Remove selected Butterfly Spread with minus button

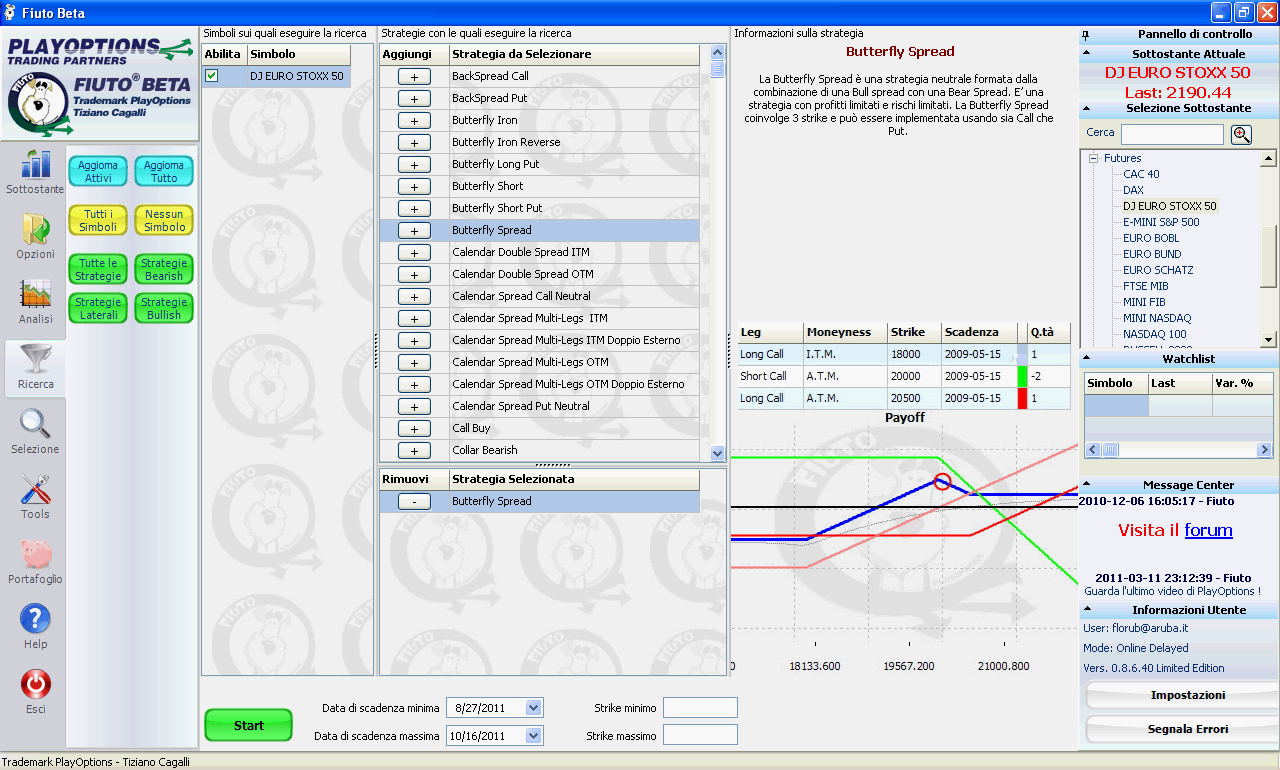point(413,501)
